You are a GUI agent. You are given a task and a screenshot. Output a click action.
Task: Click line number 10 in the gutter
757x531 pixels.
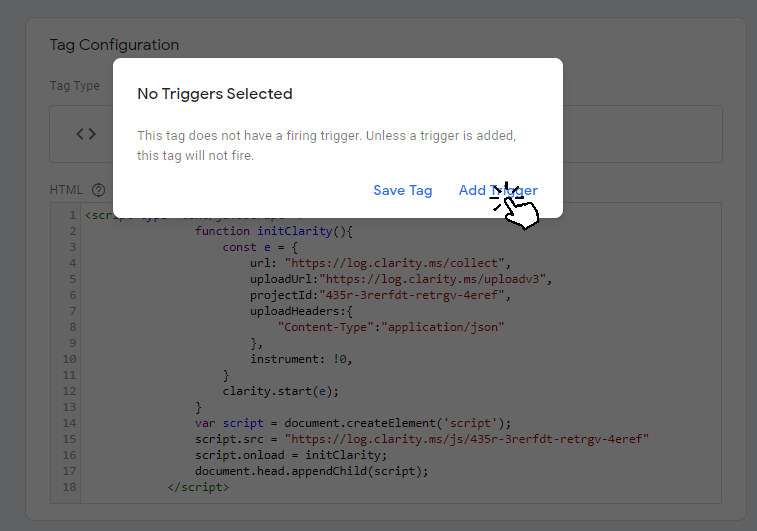tap(70, 359)
